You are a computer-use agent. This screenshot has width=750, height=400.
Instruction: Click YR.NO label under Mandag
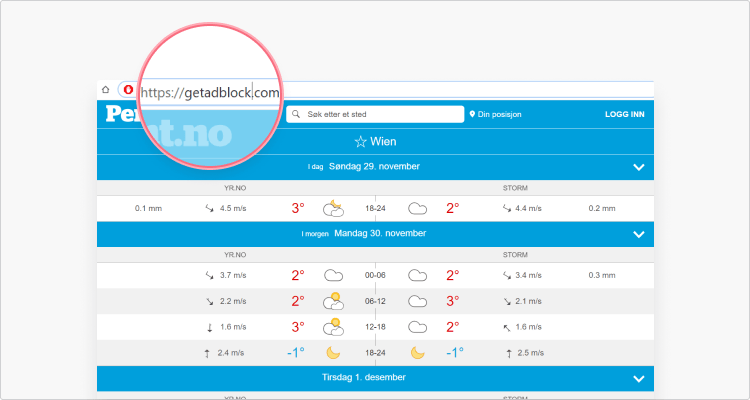(x=235, y=255)
